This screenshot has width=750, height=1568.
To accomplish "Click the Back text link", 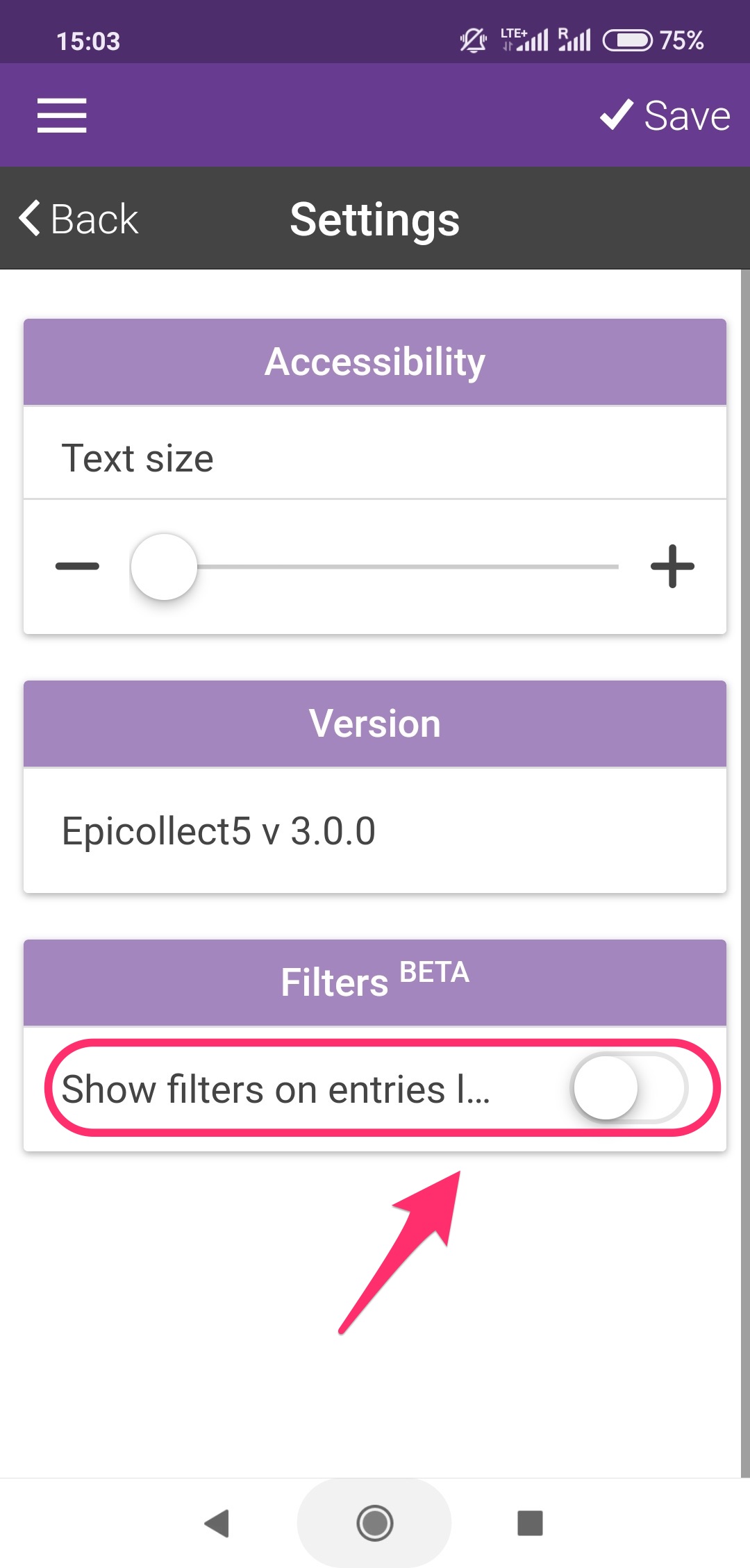I will 94,219.
